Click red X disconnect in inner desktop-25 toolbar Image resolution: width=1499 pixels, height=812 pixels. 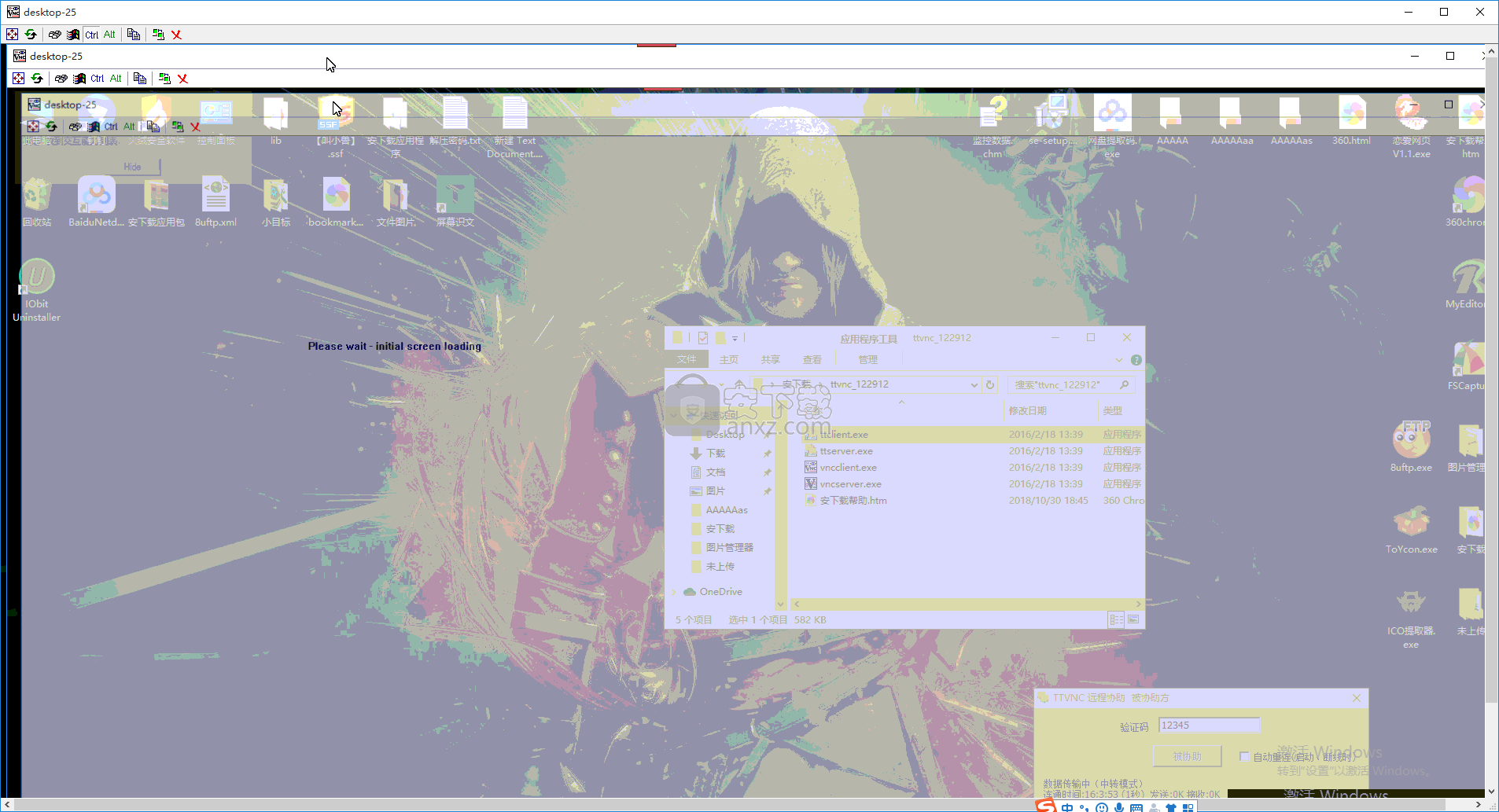182,79
